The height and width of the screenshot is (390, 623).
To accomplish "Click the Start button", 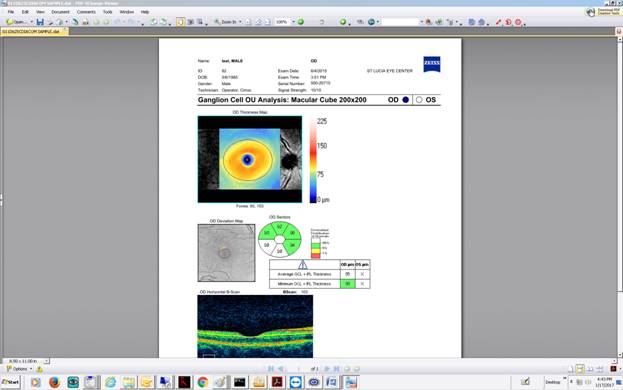I will click(10, 382).
